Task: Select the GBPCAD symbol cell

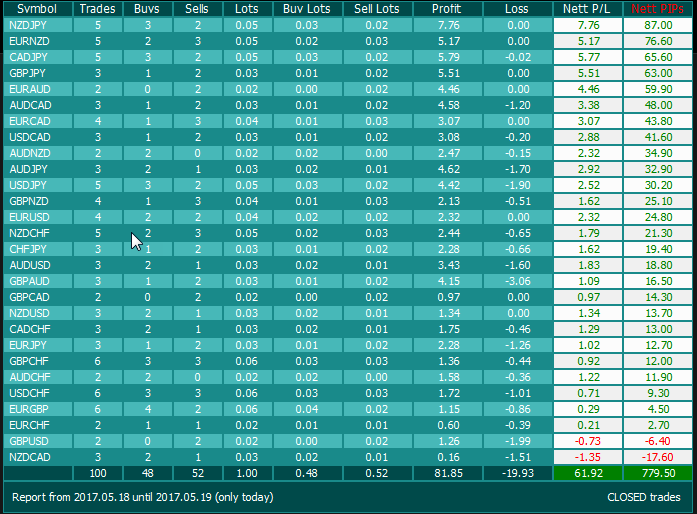Action: click(37, 297)
